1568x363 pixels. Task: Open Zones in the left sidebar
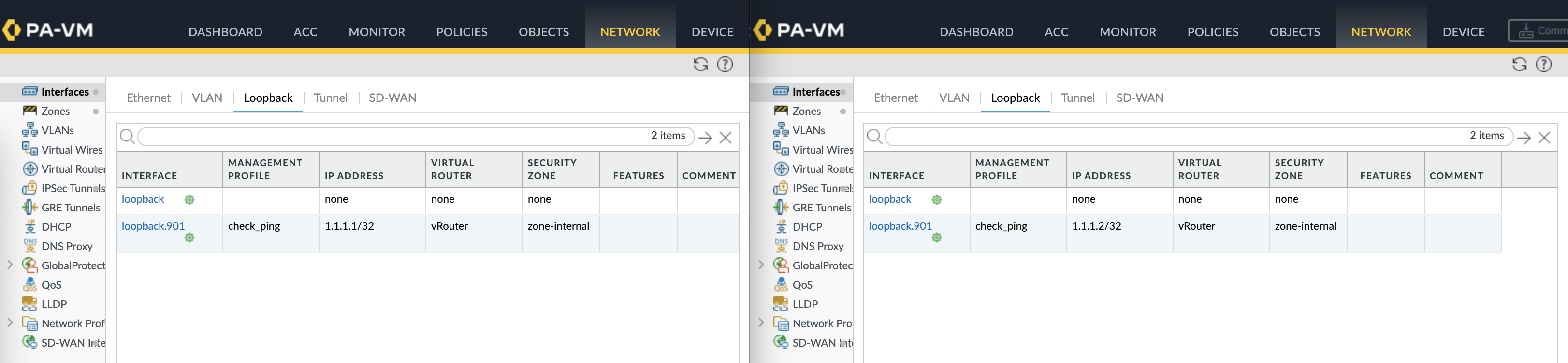(56, 112)
